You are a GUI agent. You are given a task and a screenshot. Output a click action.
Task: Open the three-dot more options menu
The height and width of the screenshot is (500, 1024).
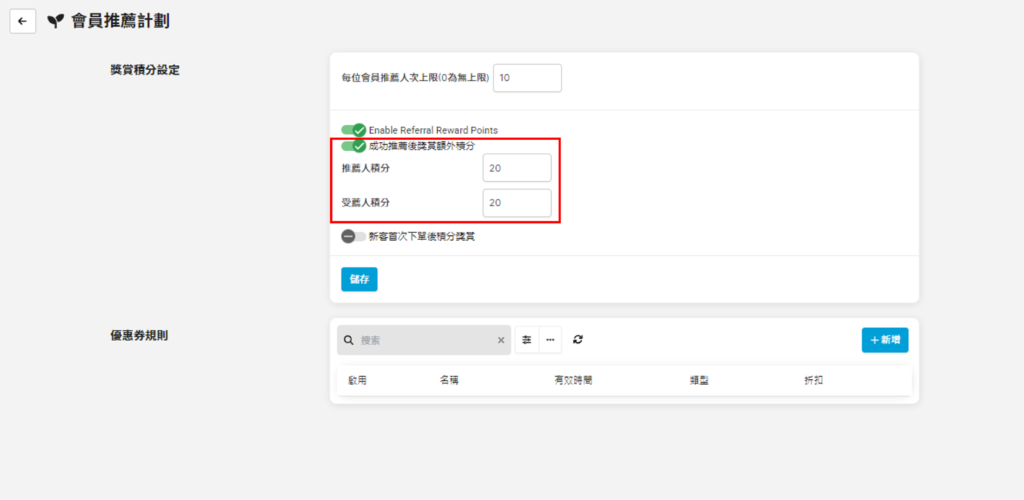coord(550,340)
